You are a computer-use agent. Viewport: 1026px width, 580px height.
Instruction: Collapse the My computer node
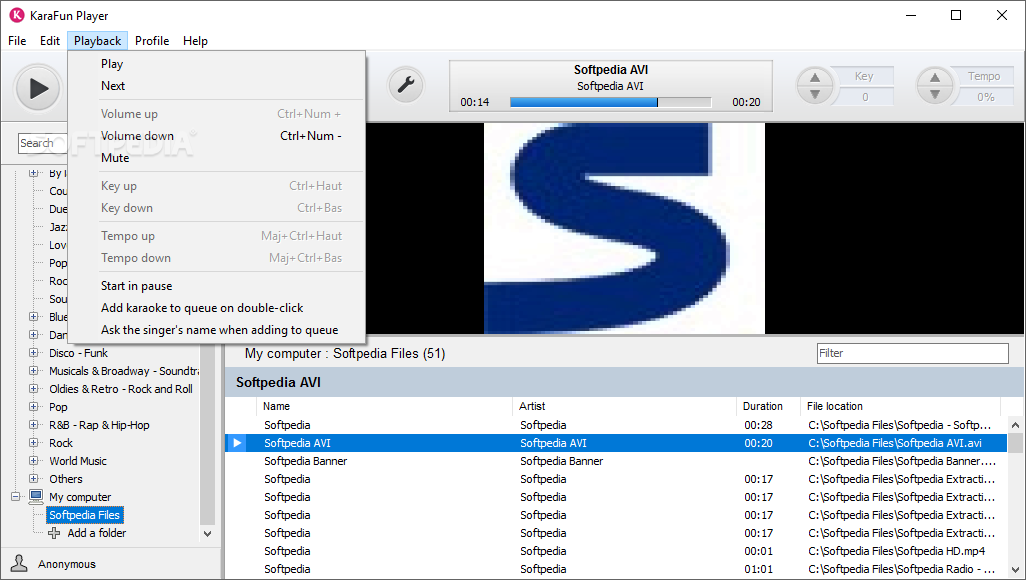point(16,497)
